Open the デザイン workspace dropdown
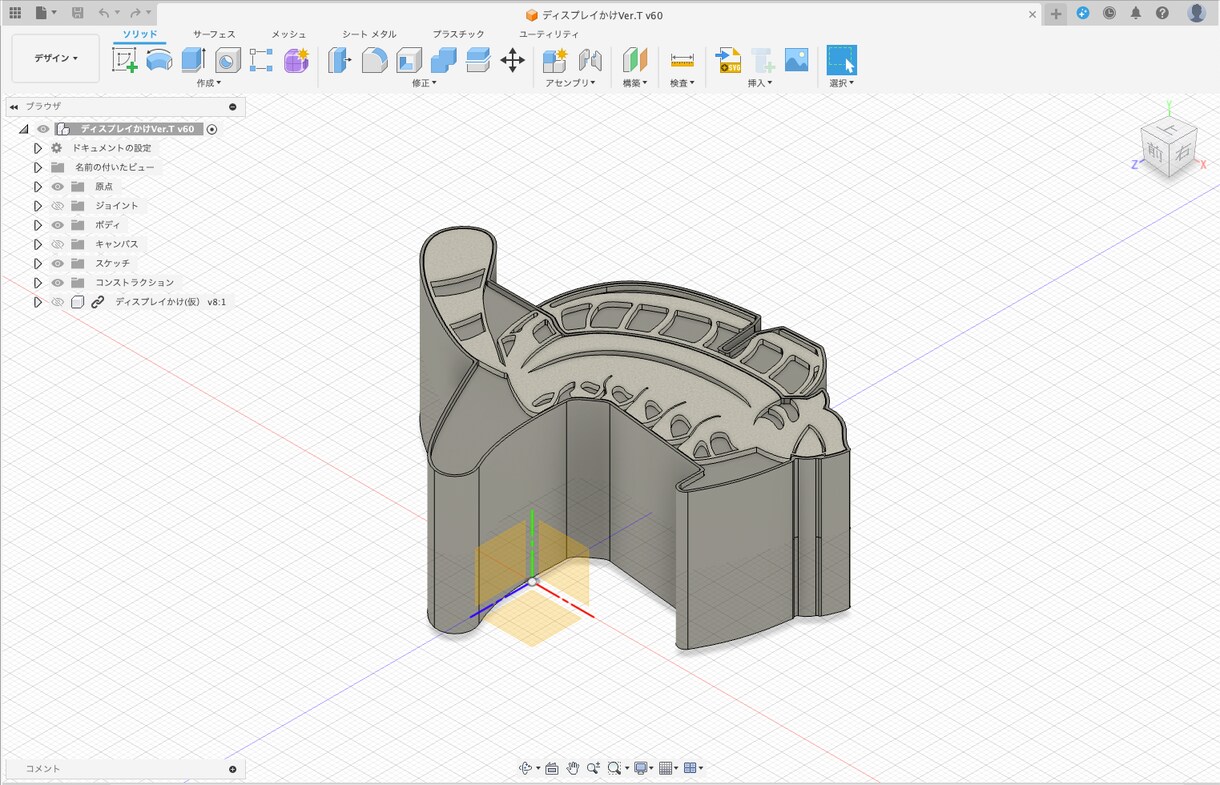The width and height of the screenshot is (1220, 785). tap(55, 58)
